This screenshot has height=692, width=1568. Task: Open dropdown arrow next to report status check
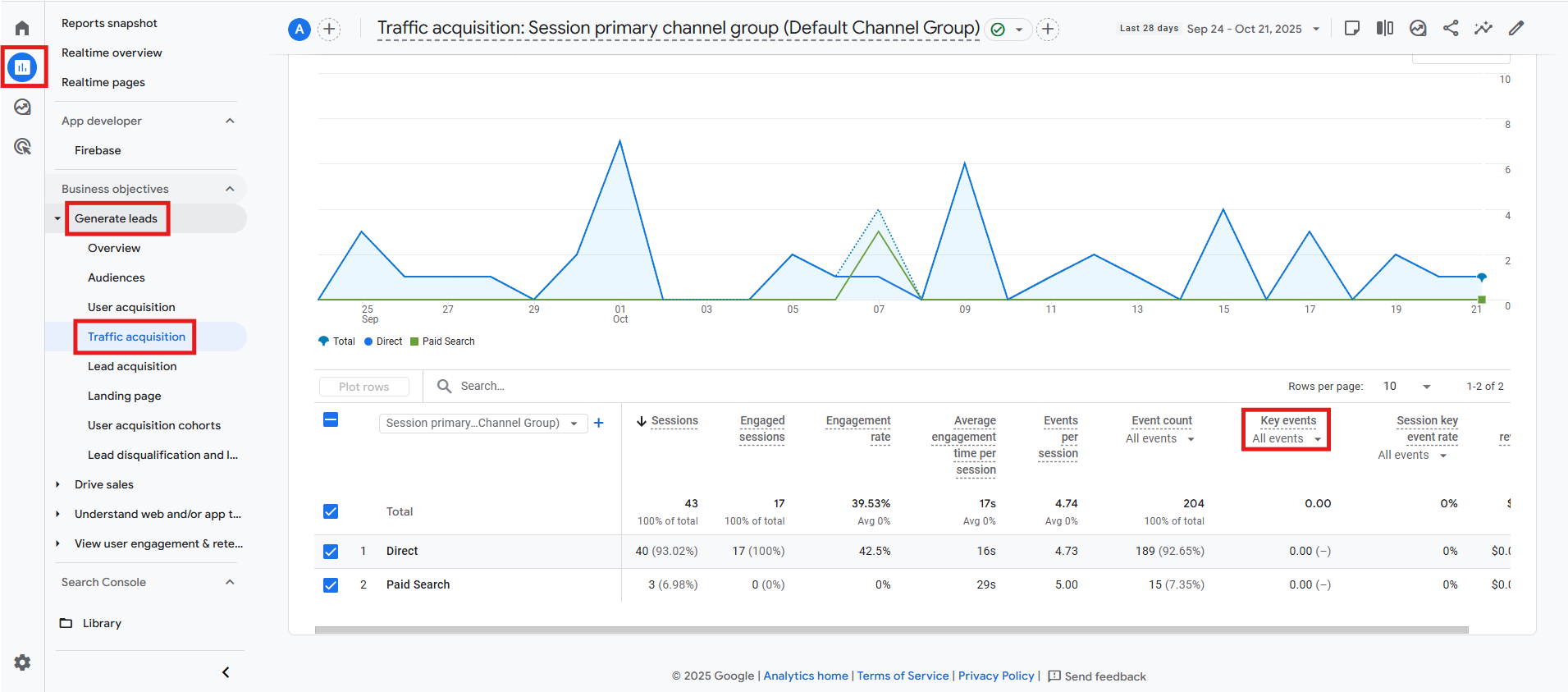[x=1019, y=30]
